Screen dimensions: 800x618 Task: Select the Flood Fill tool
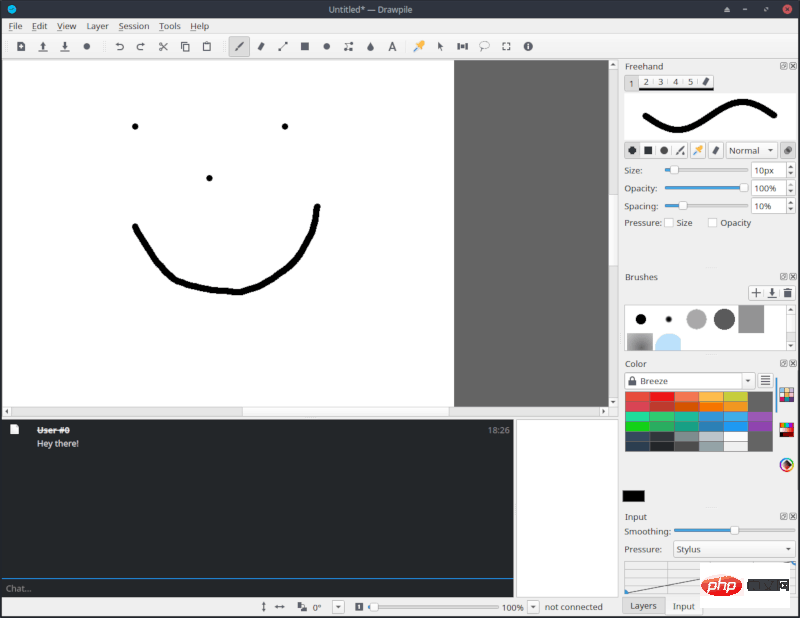tap(370, 46)
